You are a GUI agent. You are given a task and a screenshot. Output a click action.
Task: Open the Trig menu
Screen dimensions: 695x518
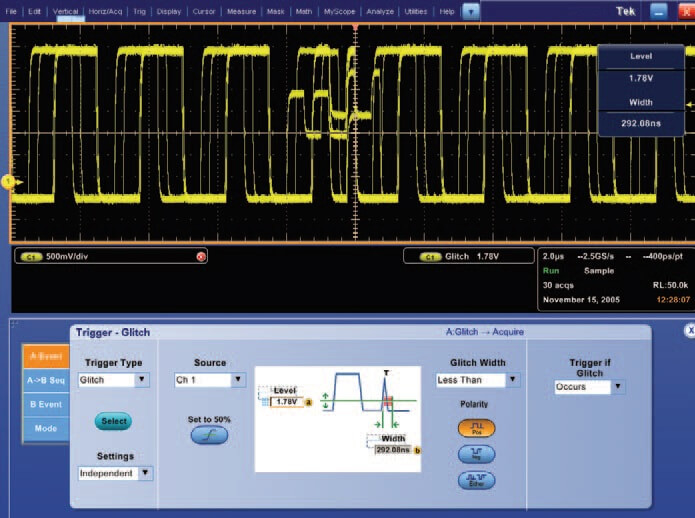(137, 11)
